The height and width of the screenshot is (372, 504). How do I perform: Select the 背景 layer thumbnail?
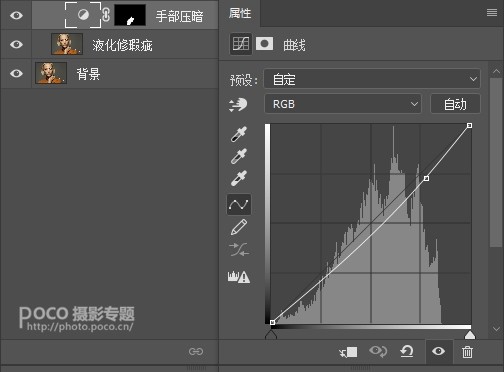(x=51, y=73)
